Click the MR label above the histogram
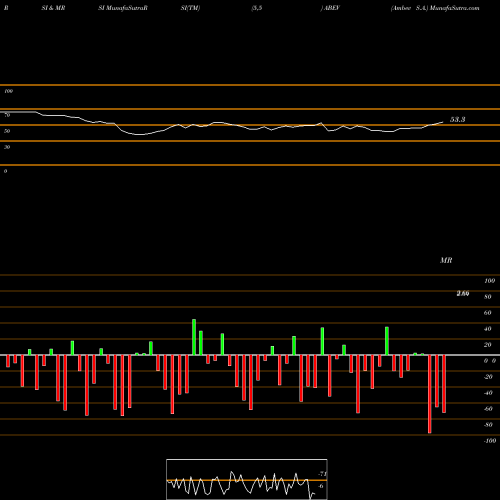Screen dimensions: 500x500 point(446,260)
